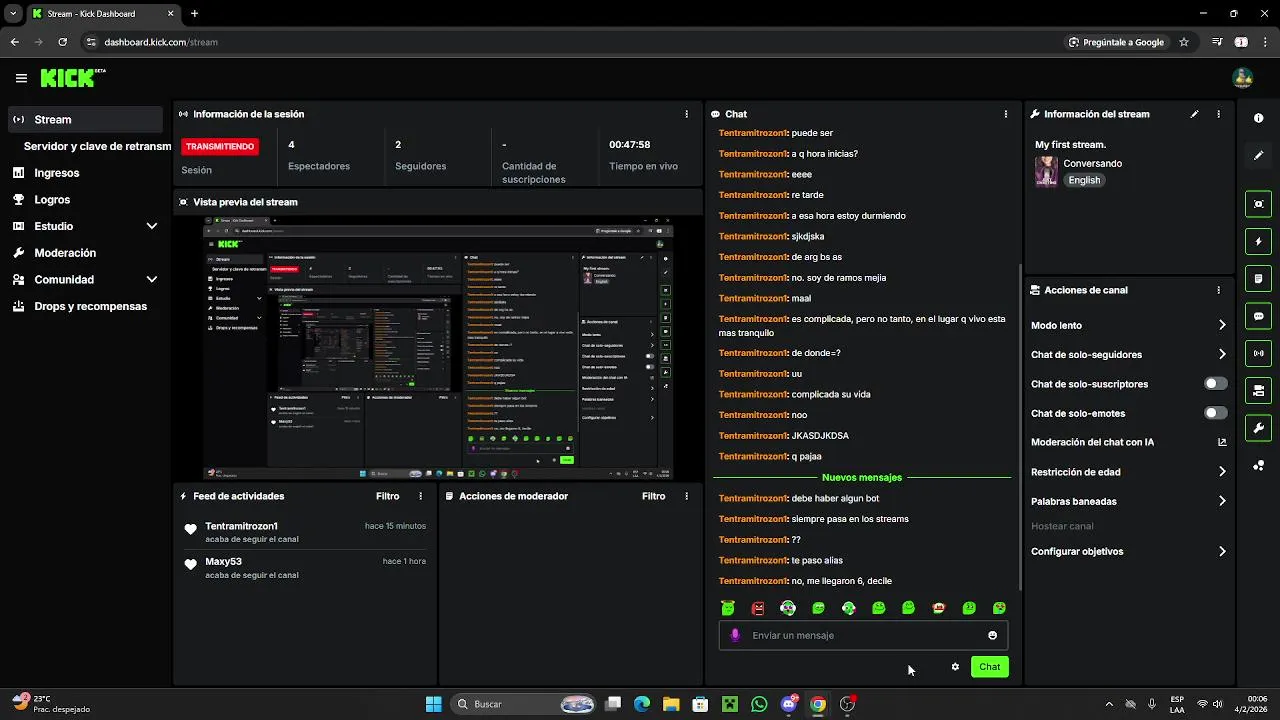
Task: Open OBS Studio from the taskbar
Action: pyautogui.click(x=847, y=704)
